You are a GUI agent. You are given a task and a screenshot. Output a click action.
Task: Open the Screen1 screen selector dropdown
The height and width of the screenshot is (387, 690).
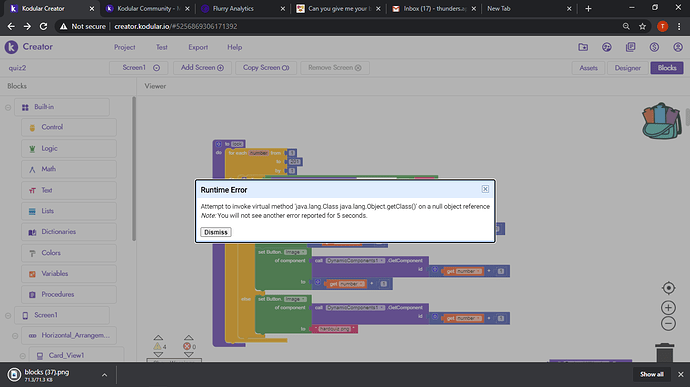pyautogui.click(x=139, y=68)
